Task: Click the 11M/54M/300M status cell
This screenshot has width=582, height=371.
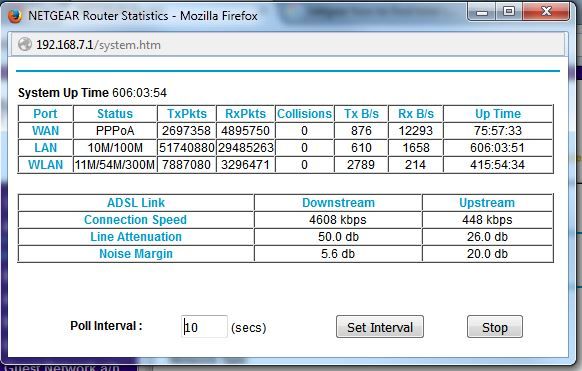Action: pos(115,165)
